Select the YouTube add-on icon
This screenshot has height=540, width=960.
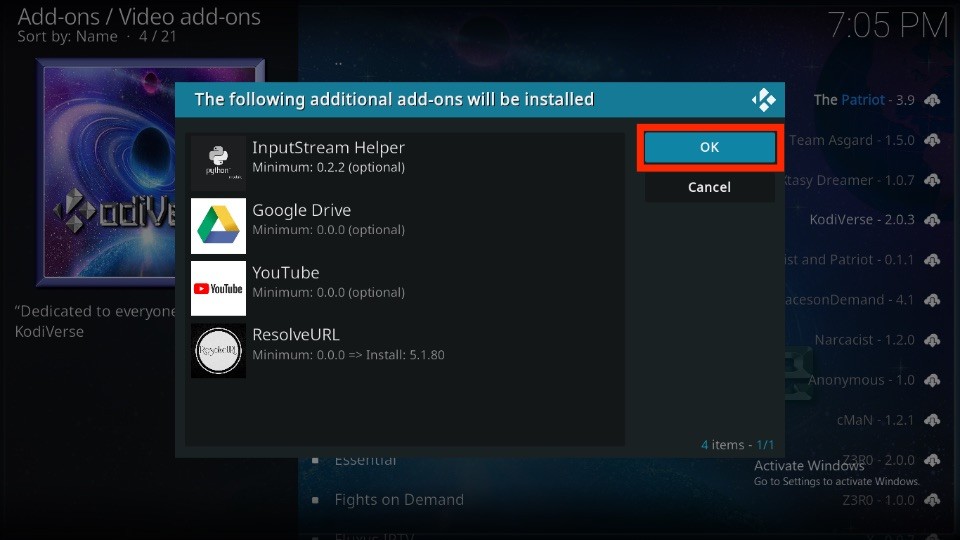[x=218, y=288]
